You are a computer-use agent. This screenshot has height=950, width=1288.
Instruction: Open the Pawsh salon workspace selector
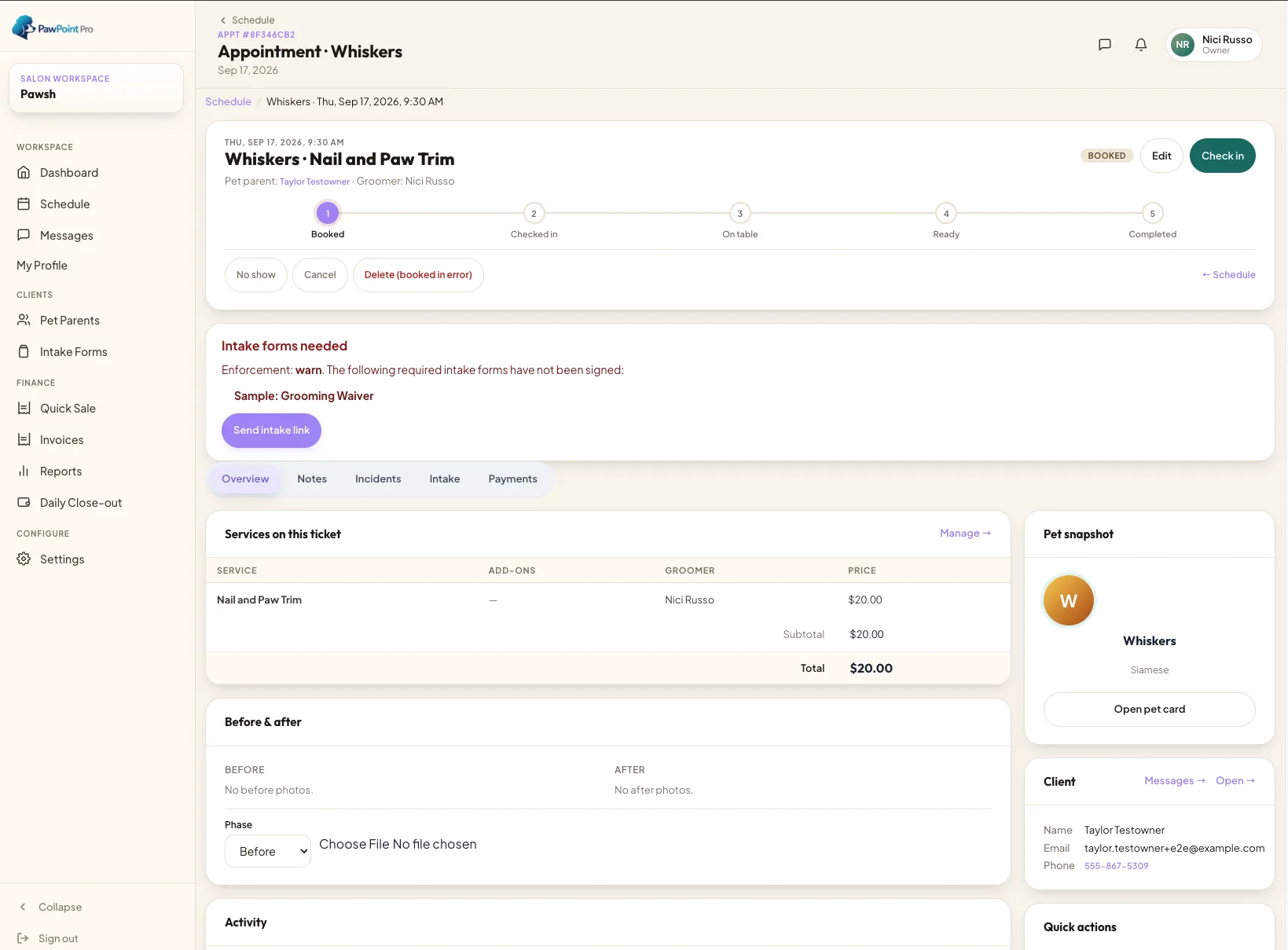pos(96,87)
